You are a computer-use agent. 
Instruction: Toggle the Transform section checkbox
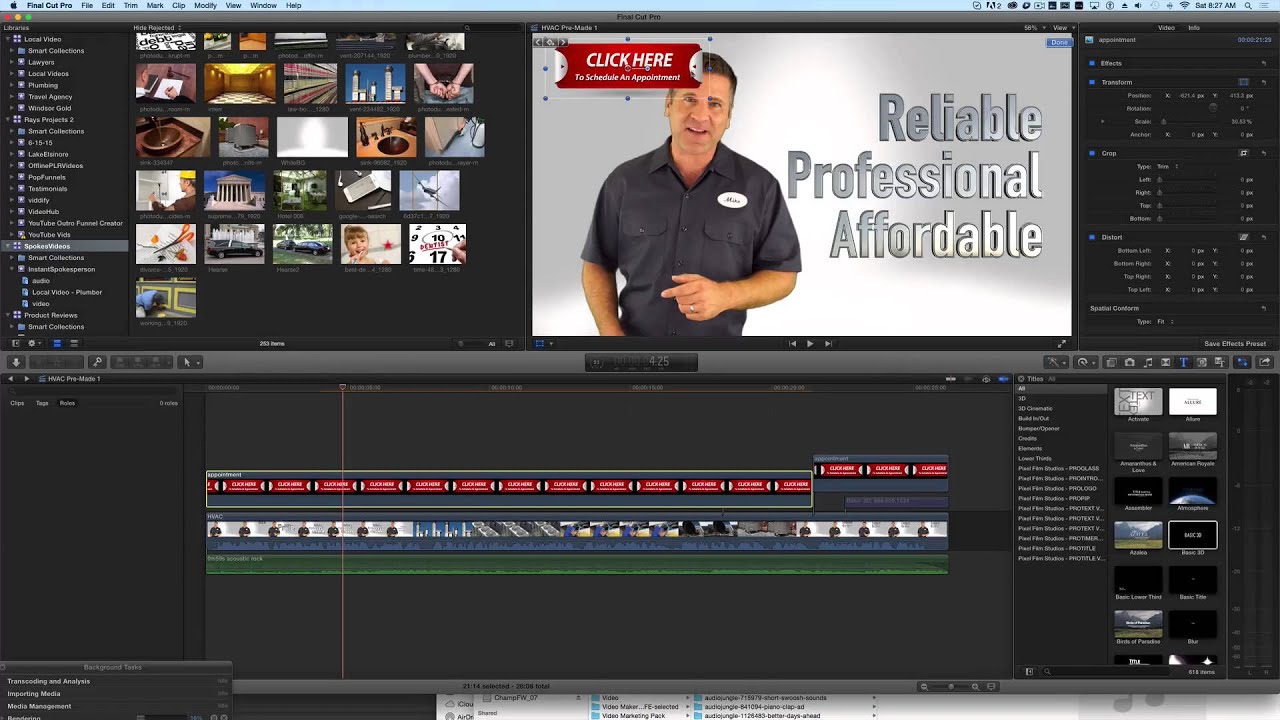[1092, 82]
